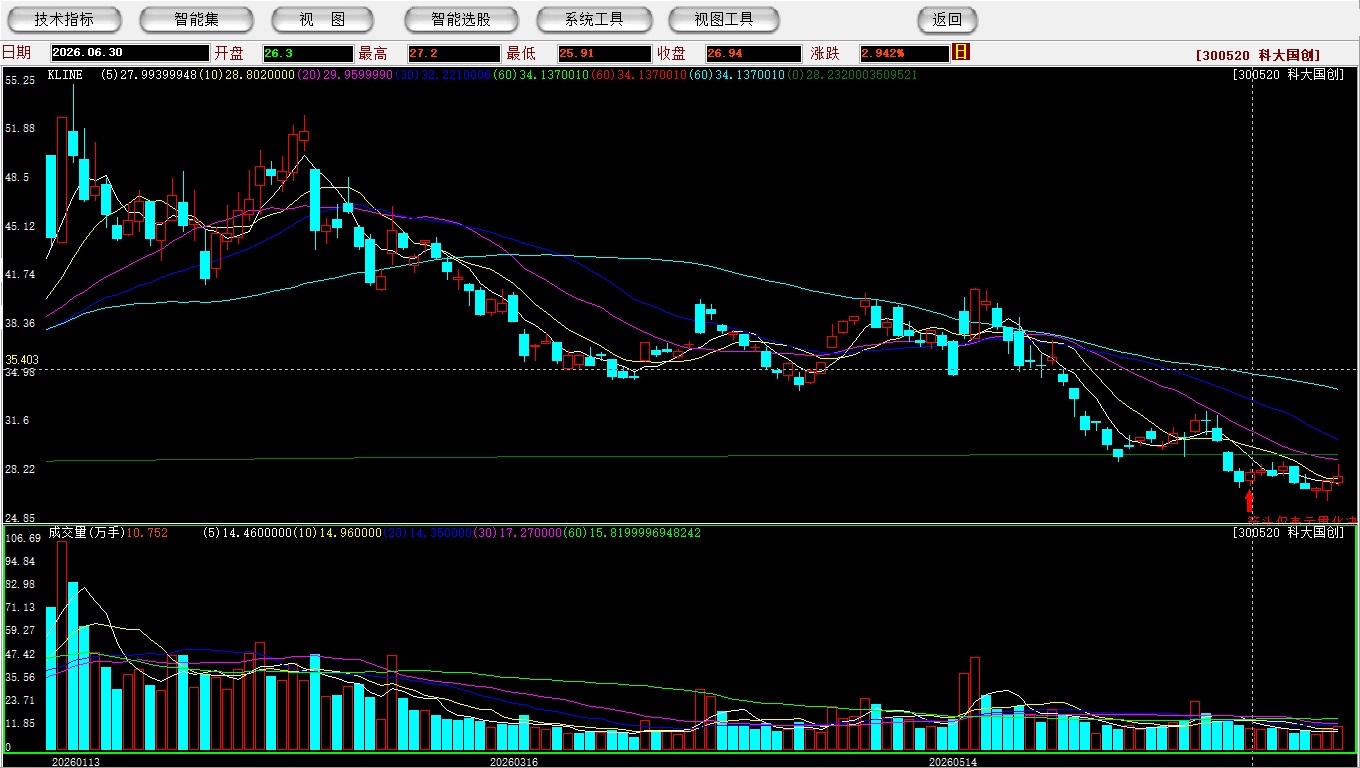Viewport: 1360px width, 768px height.
Task: Click the 20260316 date label
Action: tap(513, 762)
